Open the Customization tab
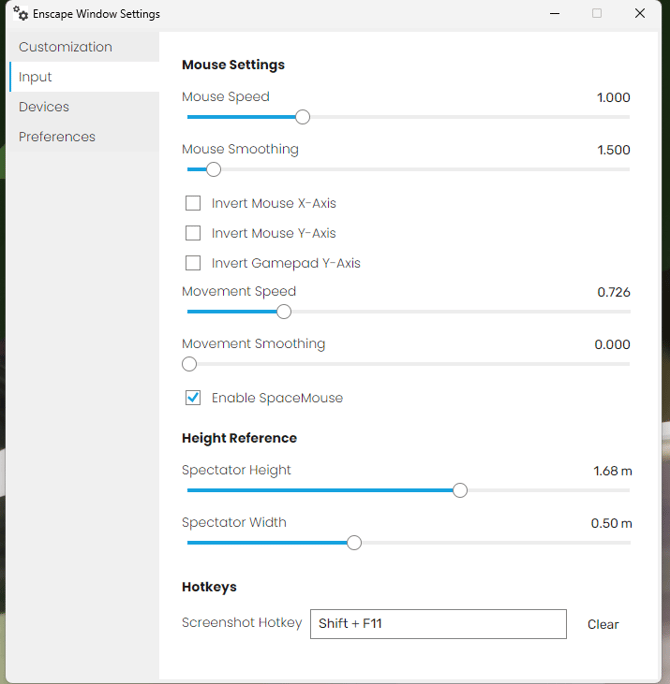670x684 pixels. click(66, 47)
